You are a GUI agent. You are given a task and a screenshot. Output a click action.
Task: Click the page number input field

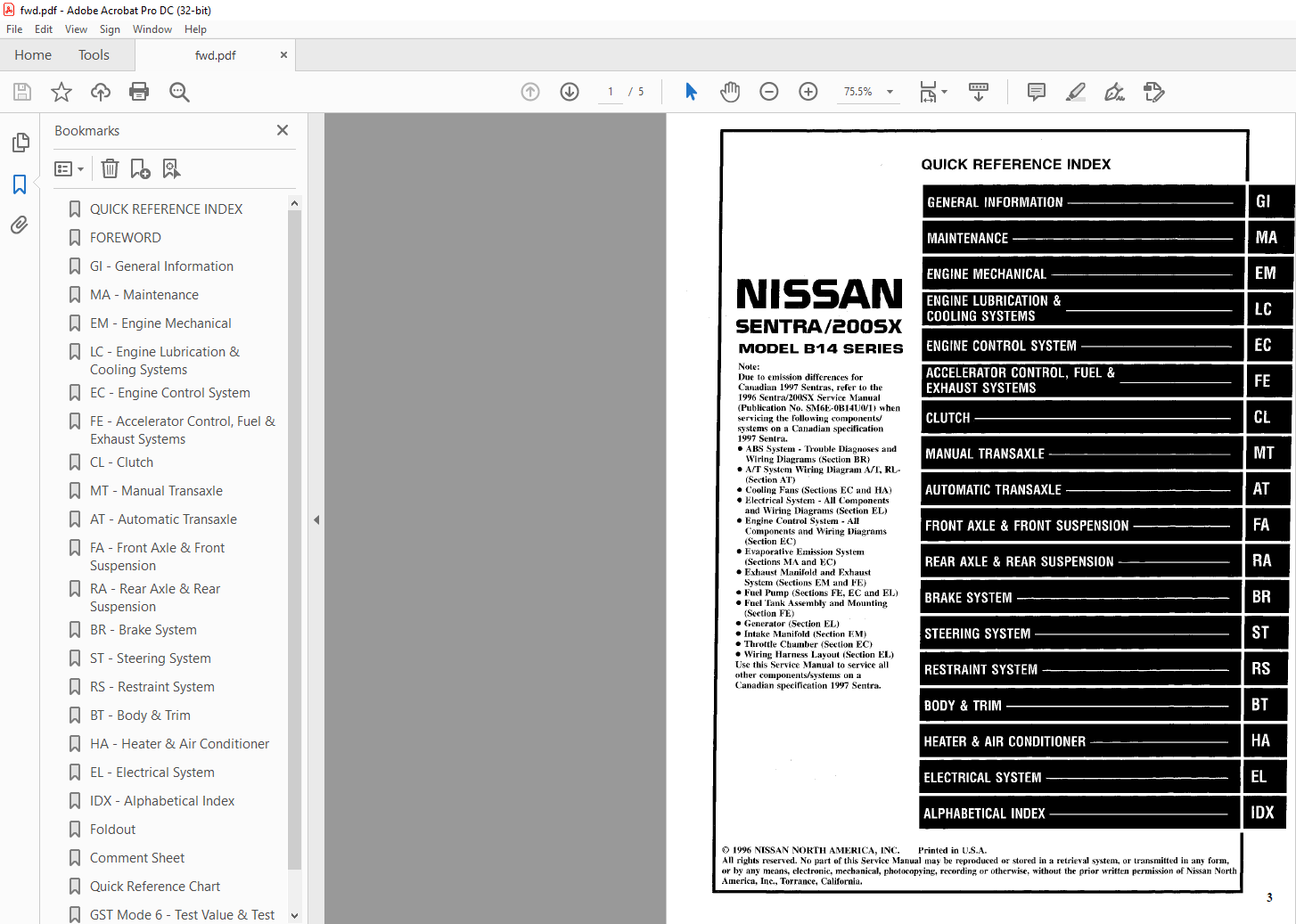(611, 92)
